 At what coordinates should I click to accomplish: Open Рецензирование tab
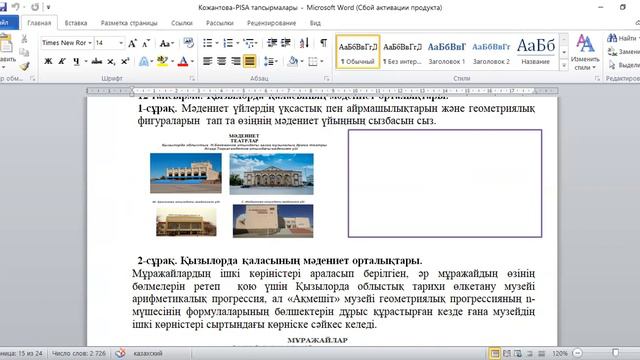271,23
